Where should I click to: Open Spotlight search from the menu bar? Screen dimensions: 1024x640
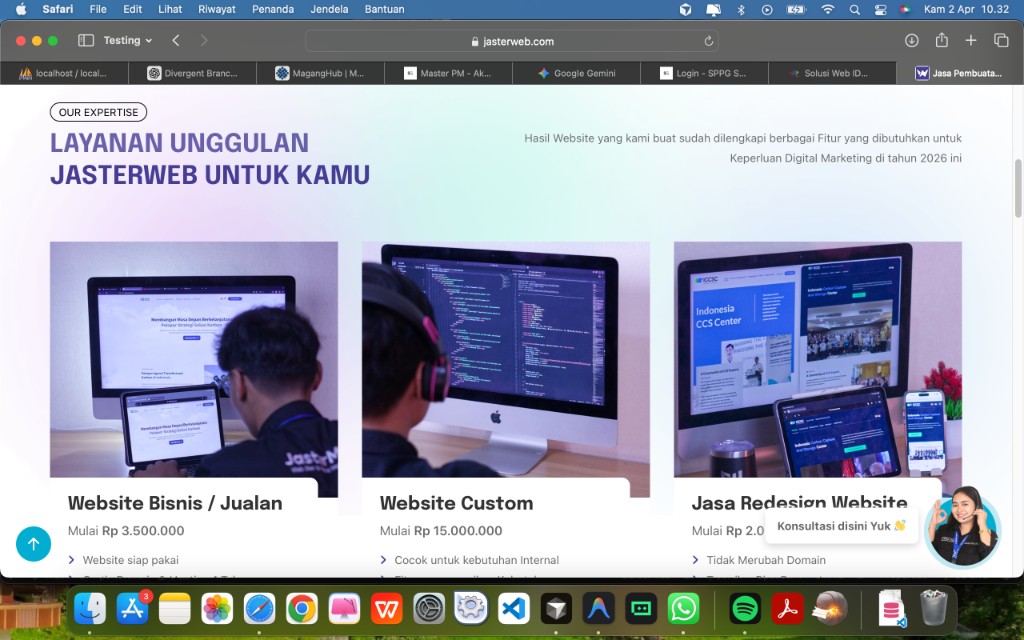[854, 9]
